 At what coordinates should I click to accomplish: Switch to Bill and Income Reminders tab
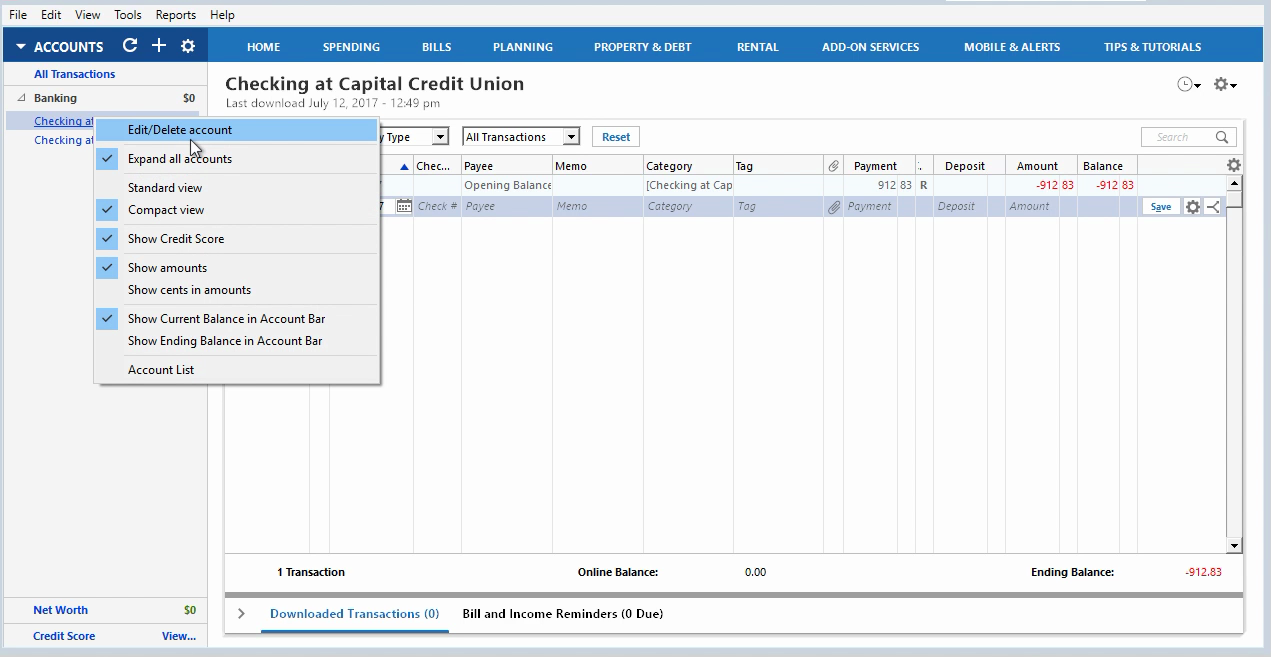562,614
